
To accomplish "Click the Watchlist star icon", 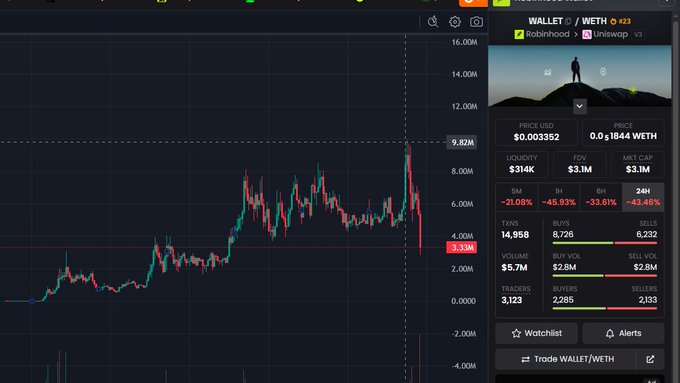I will point(516,333).
